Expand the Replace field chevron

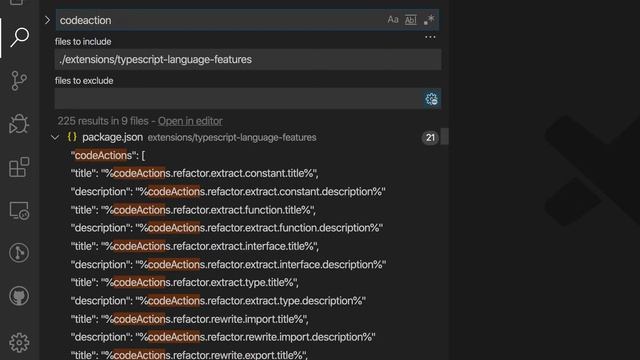pos(47,20)
